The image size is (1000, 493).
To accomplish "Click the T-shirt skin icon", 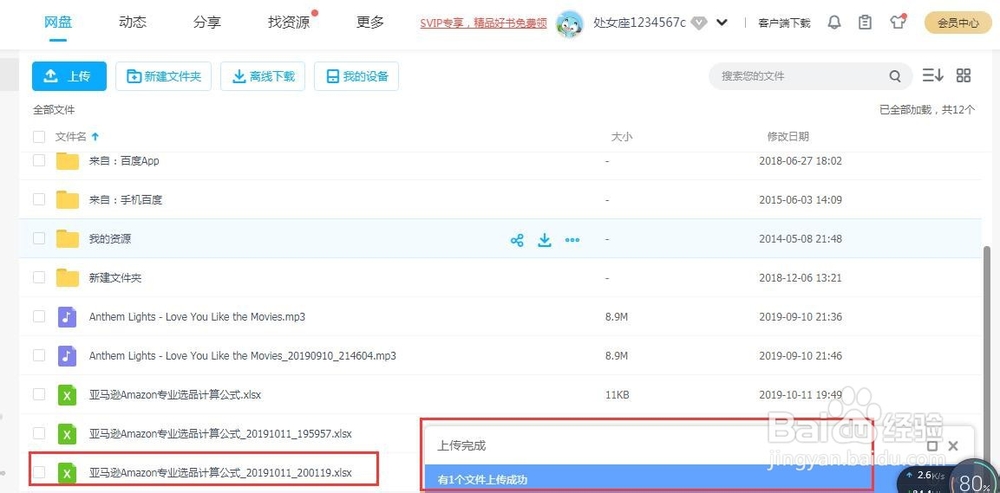I will (898, 22).
